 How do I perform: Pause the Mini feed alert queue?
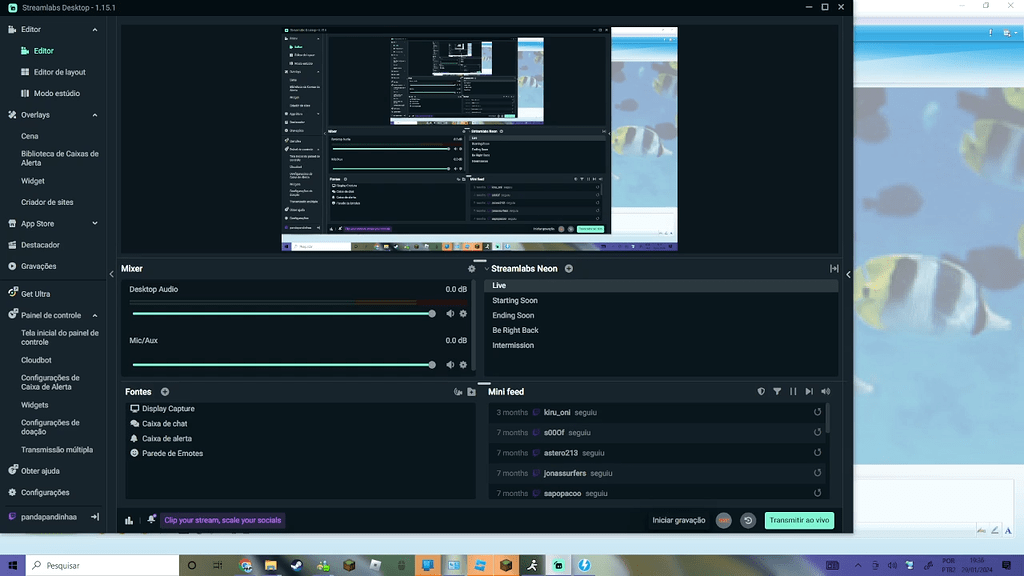coord(793,392)
